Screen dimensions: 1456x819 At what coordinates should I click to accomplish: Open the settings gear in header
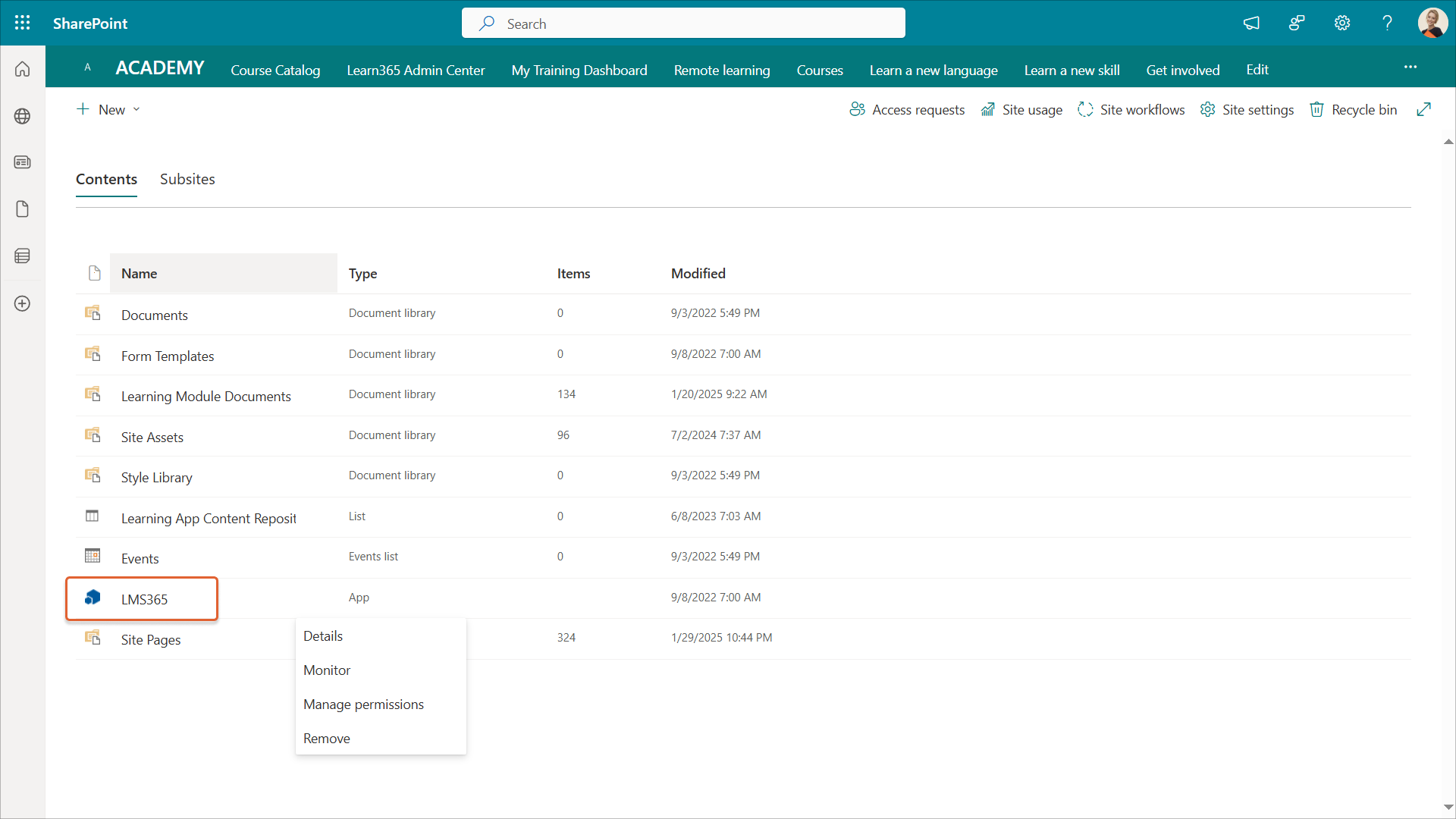[1342, 23]
